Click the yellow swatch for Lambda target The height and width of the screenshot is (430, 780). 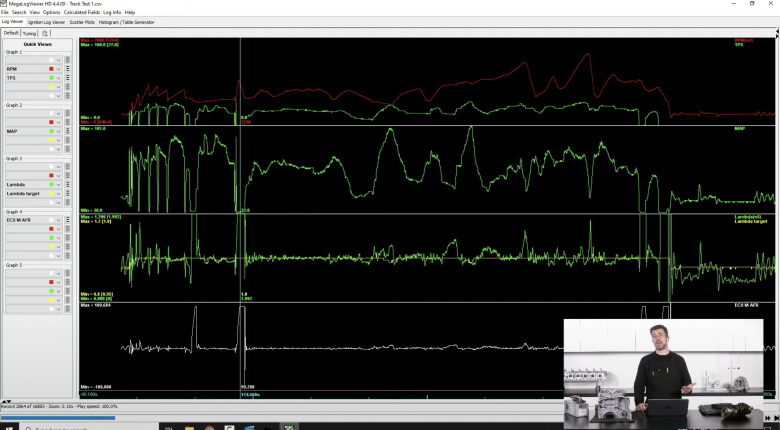pyautogui.click(x=51, y=194)
